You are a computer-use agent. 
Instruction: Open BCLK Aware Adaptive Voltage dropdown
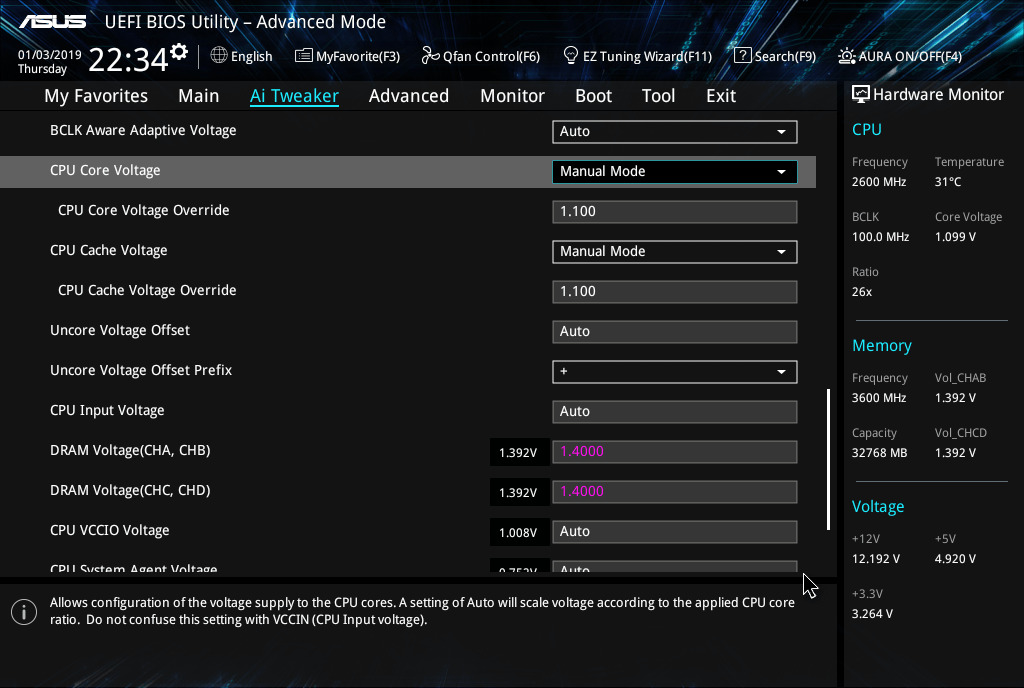click(x=675, y=131)
